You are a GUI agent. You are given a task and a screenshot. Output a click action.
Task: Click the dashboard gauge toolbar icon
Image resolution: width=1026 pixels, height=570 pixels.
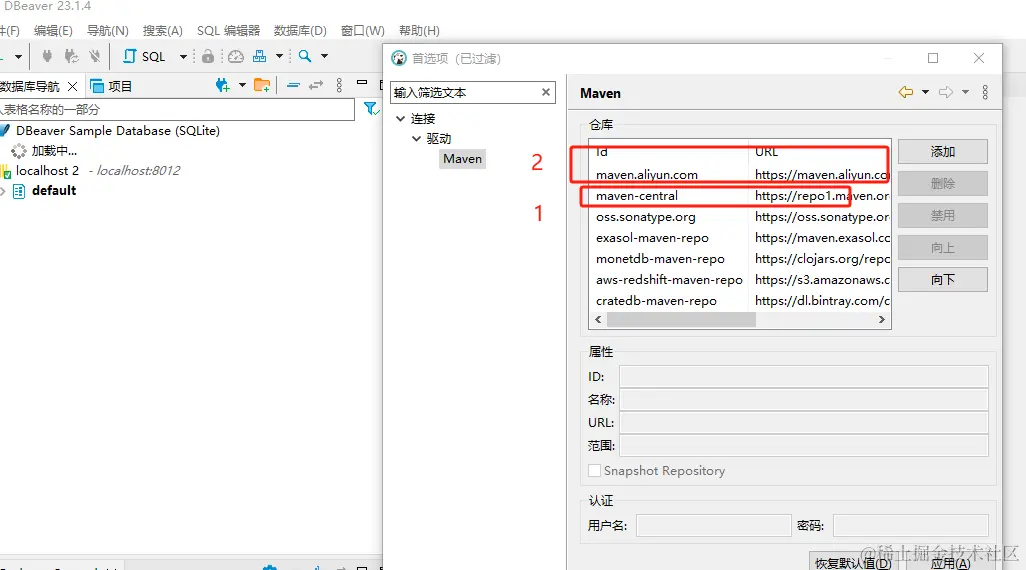click(236, 56)
